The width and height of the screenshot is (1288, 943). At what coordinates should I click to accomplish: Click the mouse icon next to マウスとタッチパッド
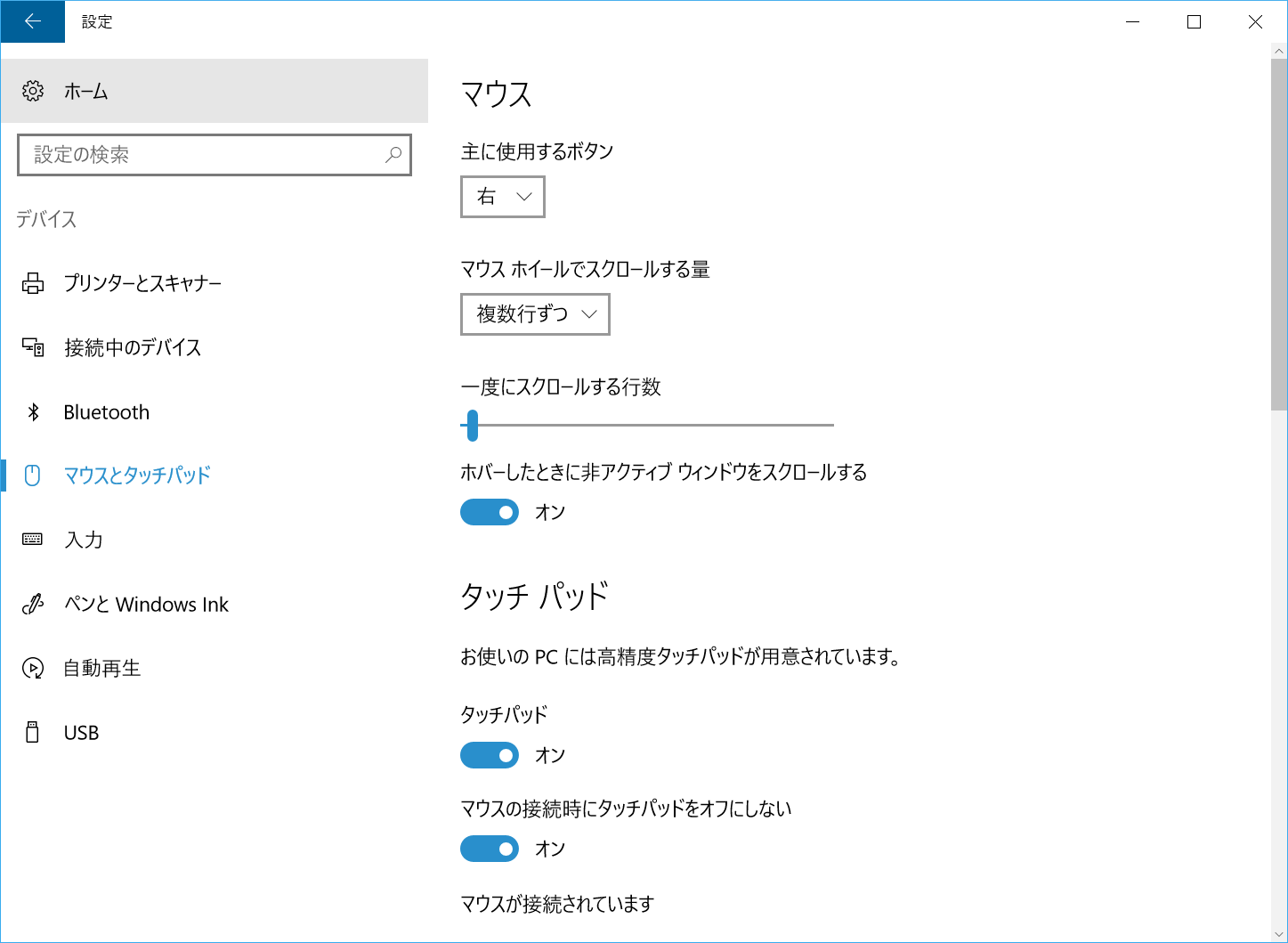pyautogui.click(x=33, y=476)
